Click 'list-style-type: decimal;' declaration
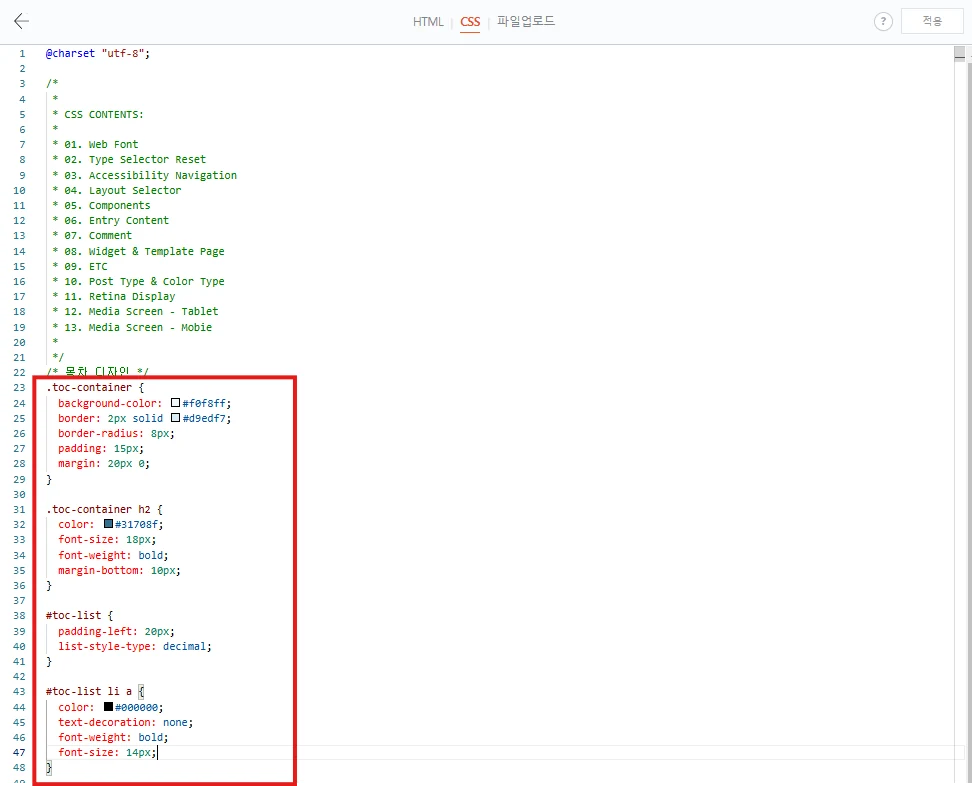This screenshot has height=786, width=972. point(135,646)
